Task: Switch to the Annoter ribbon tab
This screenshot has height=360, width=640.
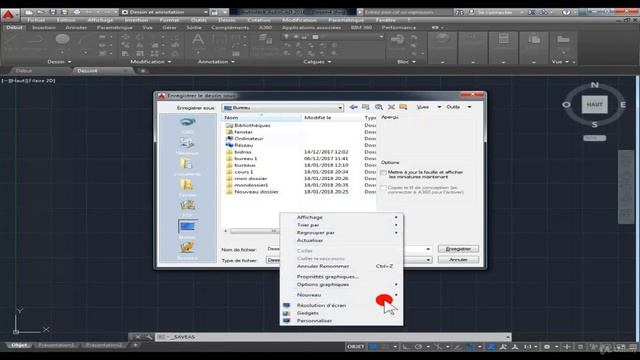Action: (x=76, y=27)
